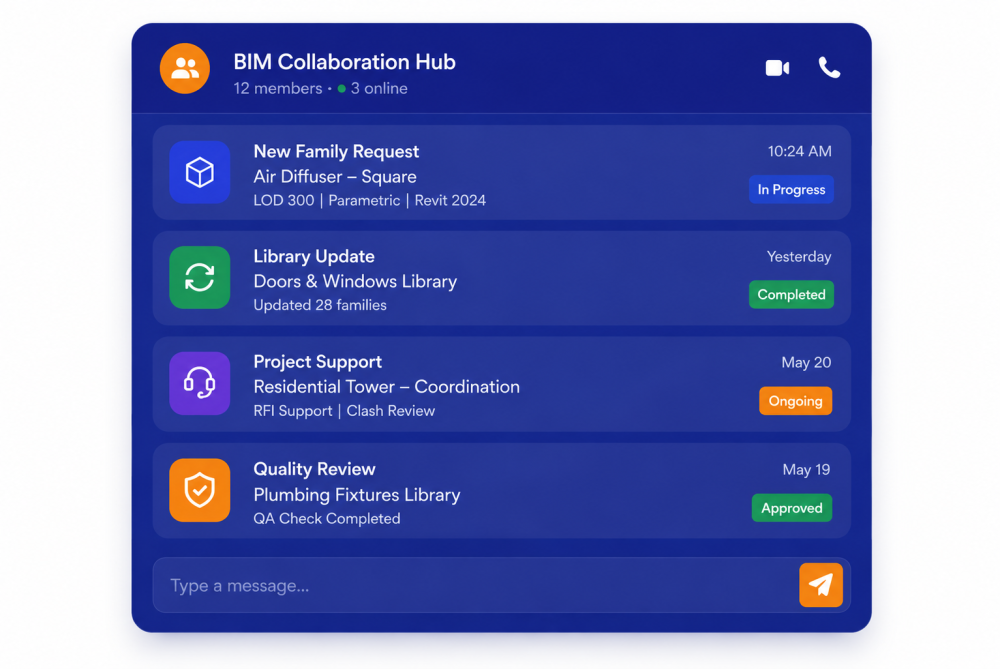Click the 10:24 AM timestamp
This screenshot has height=669, width=1000.
click(x=799, y=151)
